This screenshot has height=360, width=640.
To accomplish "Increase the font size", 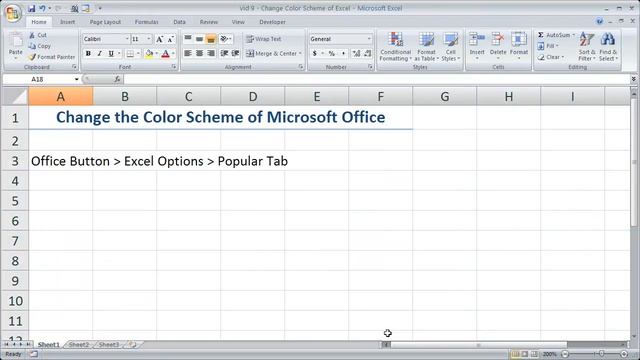I will tap(160, 39).
